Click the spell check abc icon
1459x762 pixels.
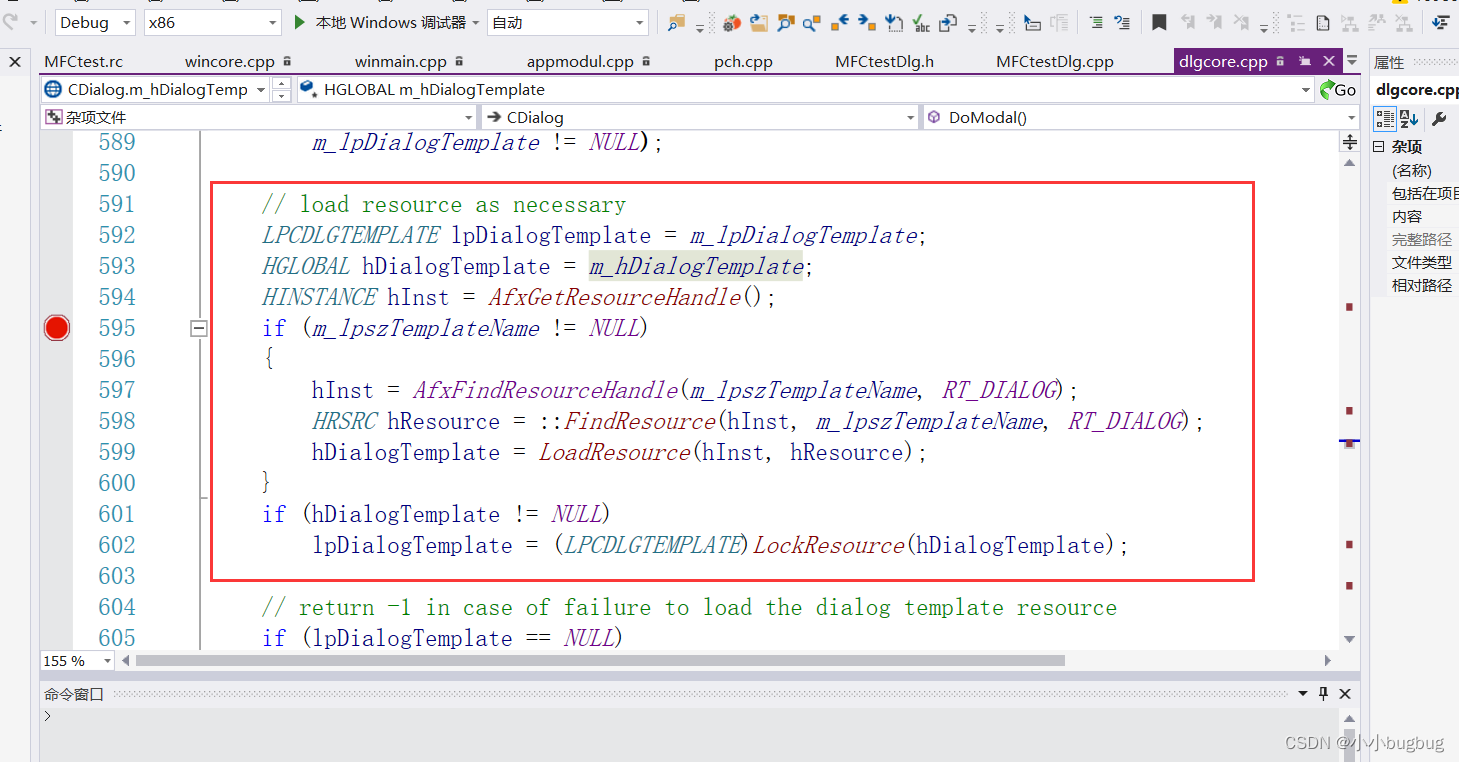(x=922, y=22)
